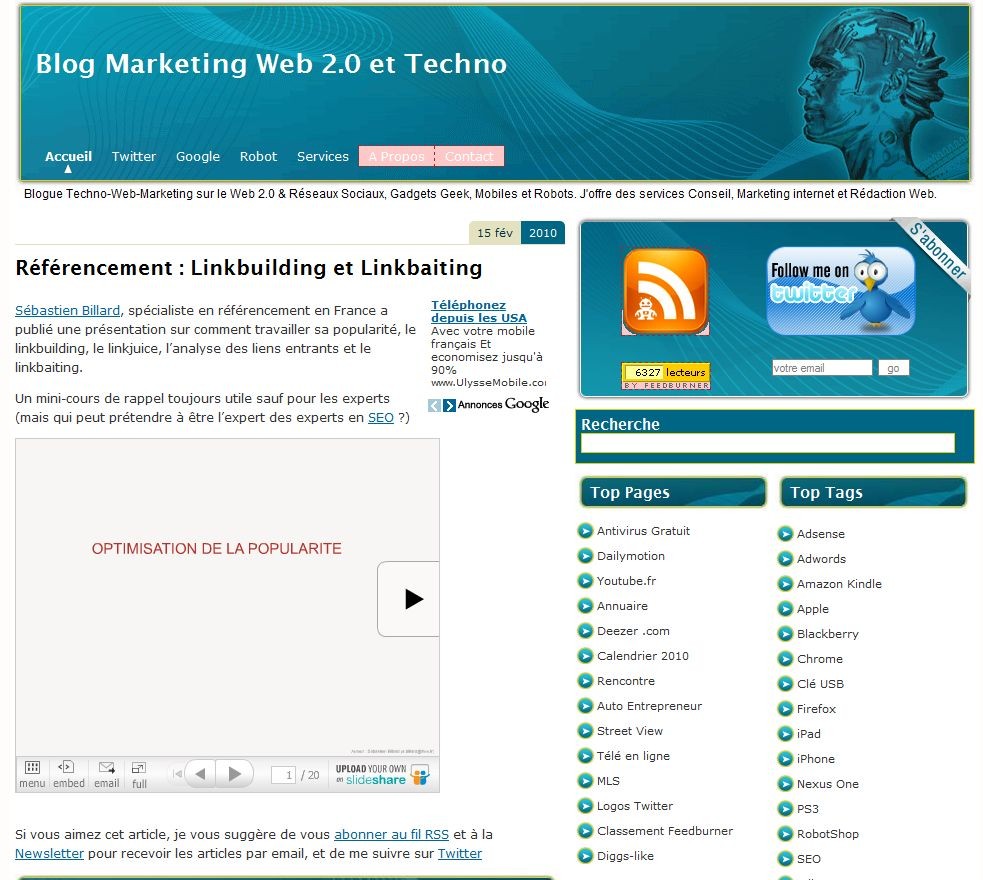Viewport: 983px width, 880px height.
Task: Open the Télé en ligne top page link
Action: coord(633,757)
